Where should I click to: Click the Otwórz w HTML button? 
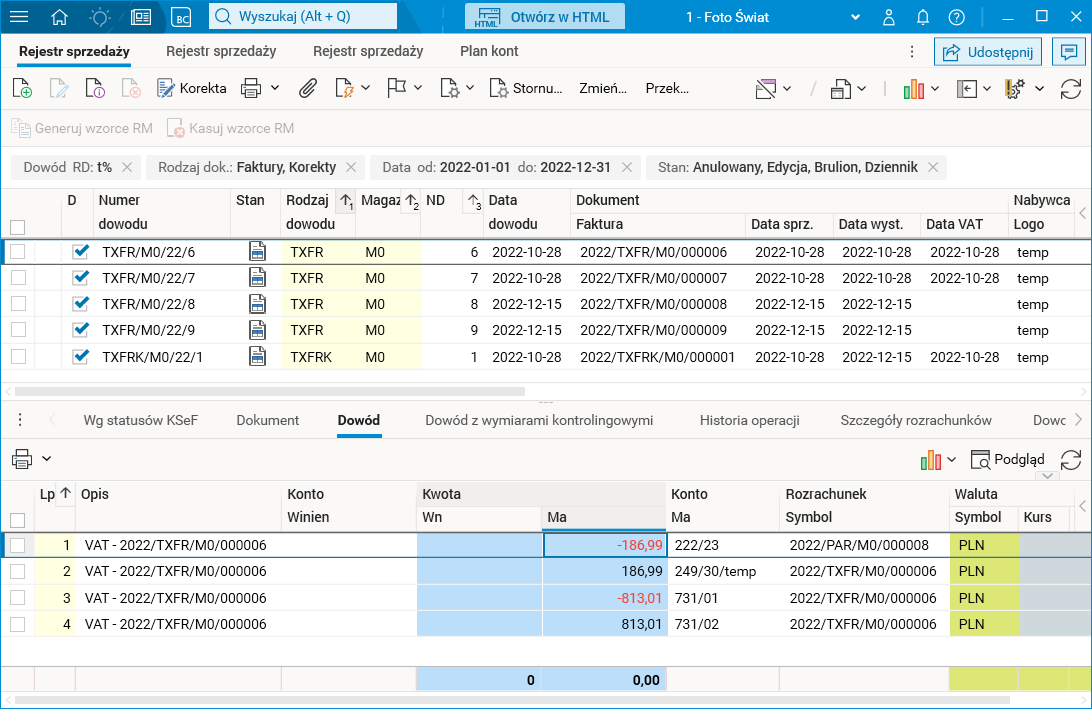[x=544, y=16]
